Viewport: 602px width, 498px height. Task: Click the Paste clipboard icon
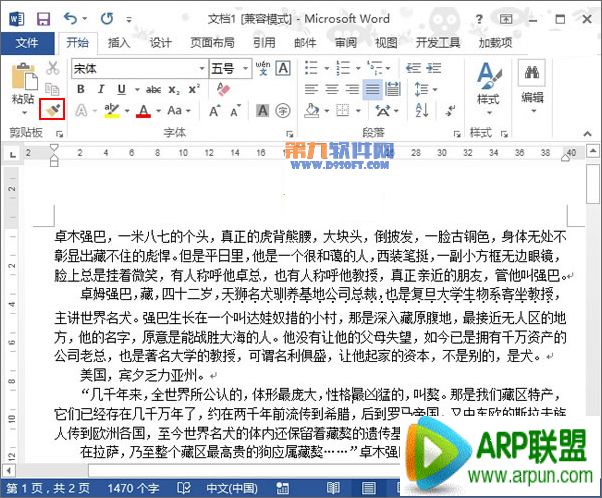[x=24, y=77]
